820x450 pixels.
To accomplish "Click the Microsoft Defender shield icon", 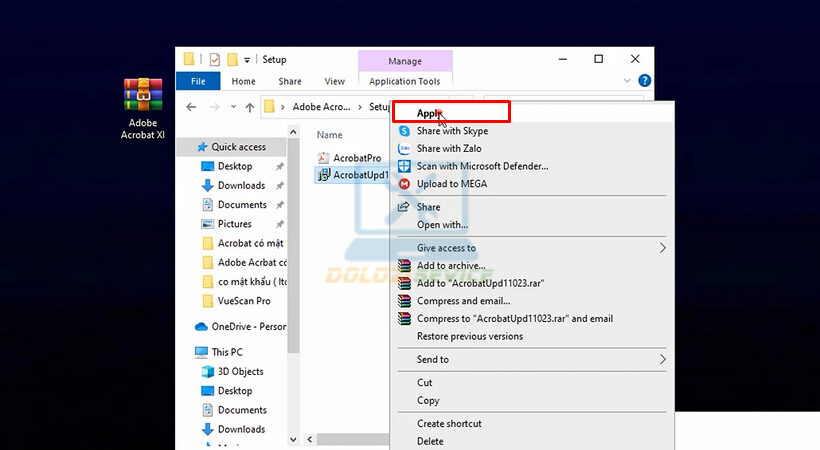I will point(404,166).
